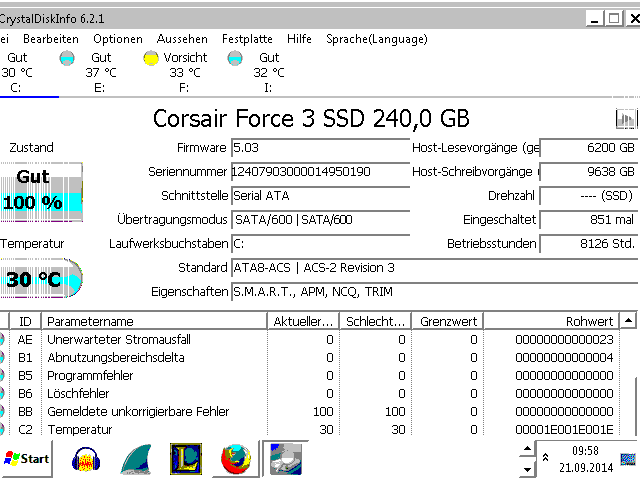The image size is (640, 480).
Task: Click Standard field ATA8-ACS
Action: point(434,268)
